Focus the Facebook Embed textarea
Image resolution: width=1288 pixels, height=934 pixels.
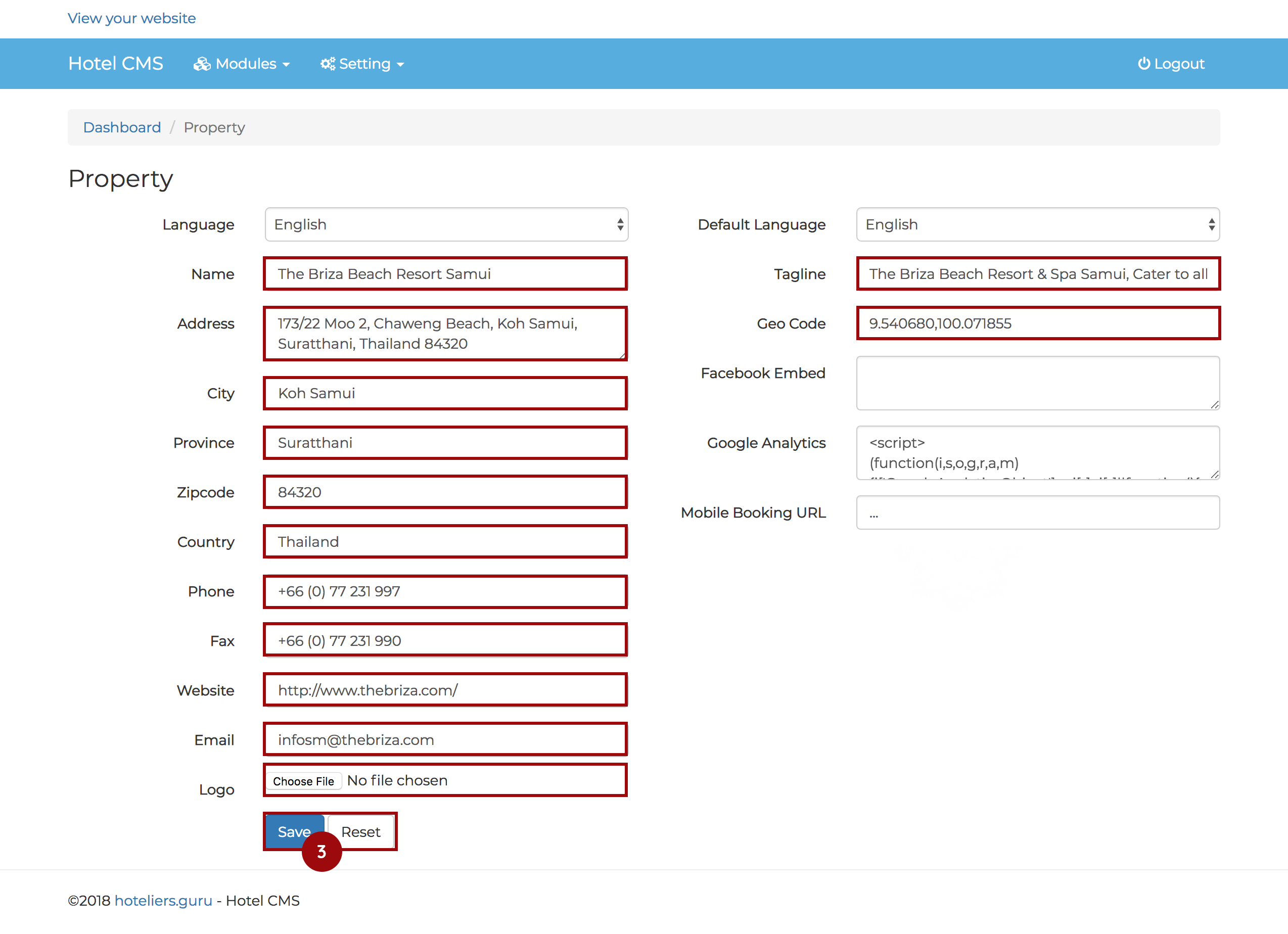click(1038, 383)
